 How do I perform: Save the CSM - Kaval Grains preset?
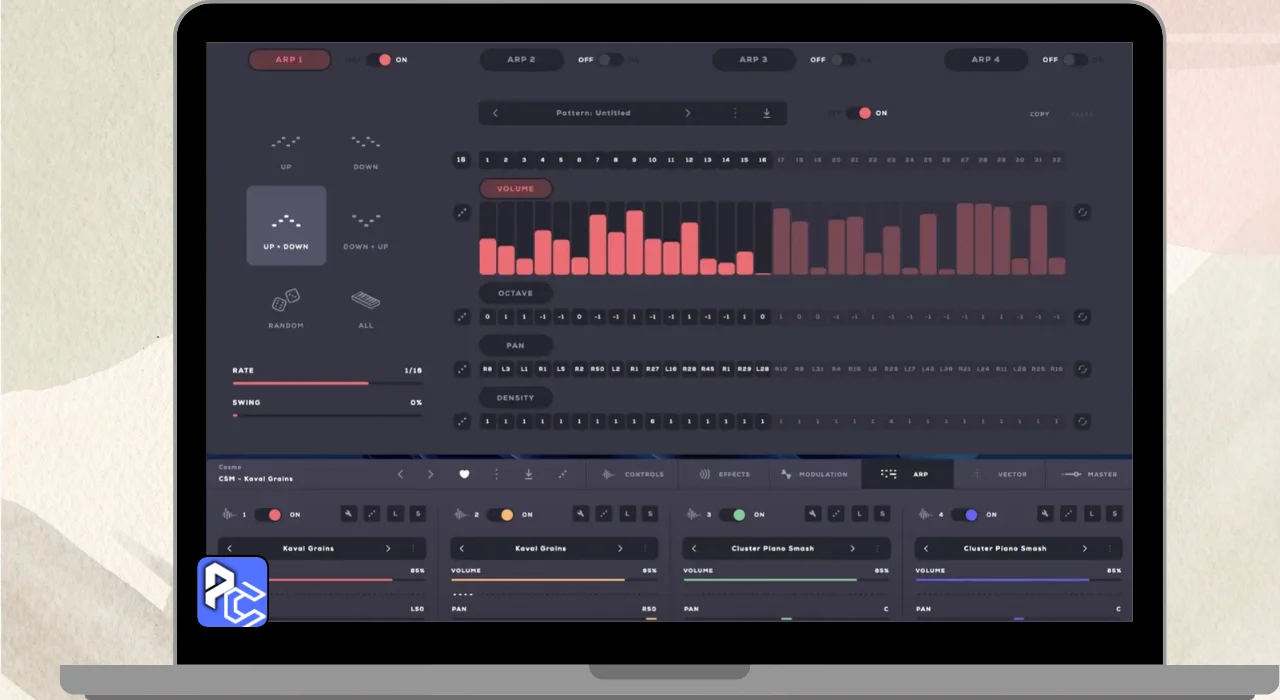point(529,474)
